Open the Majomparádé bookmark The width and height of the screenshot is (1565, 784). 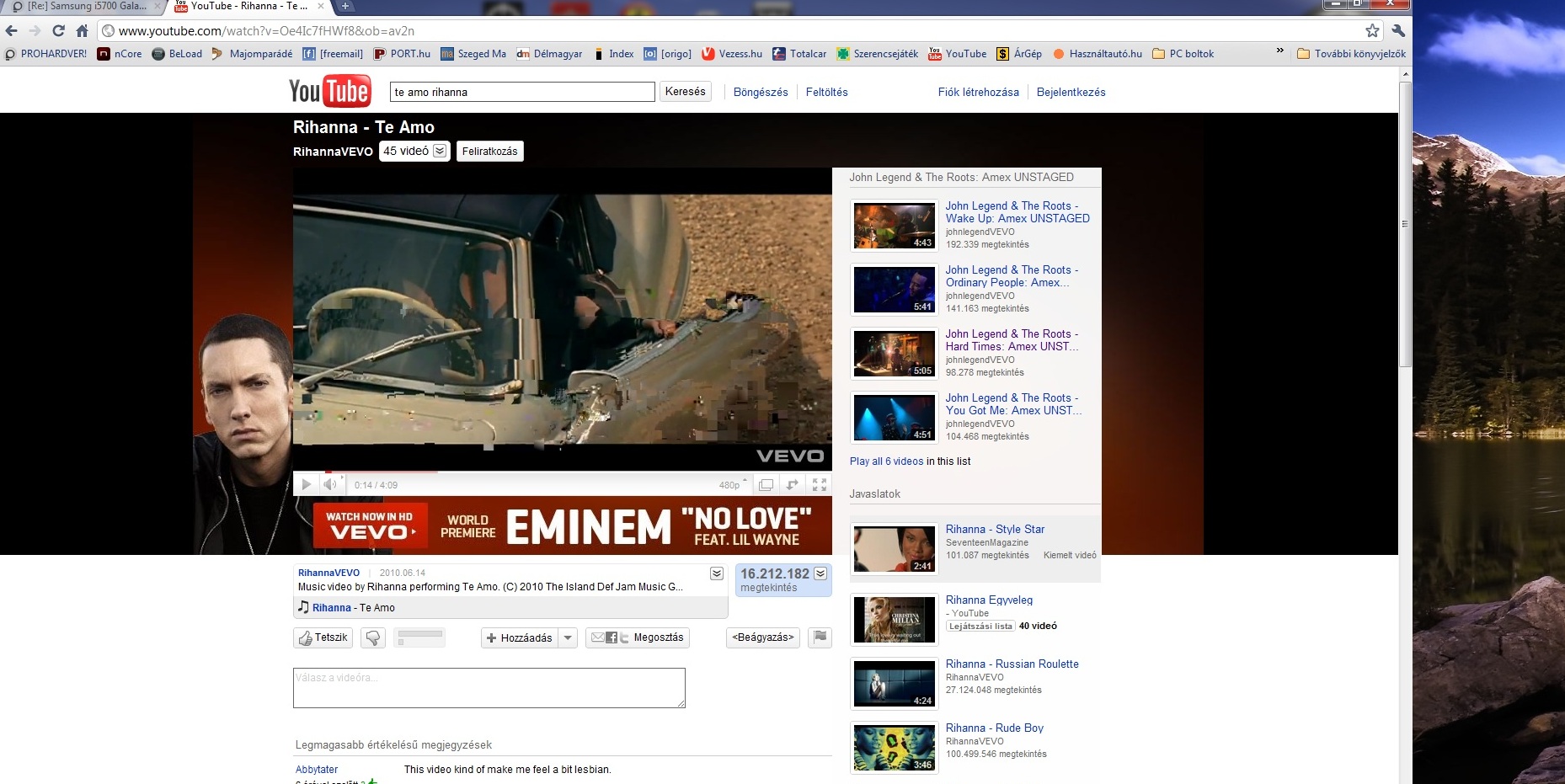tap(252, 54)
